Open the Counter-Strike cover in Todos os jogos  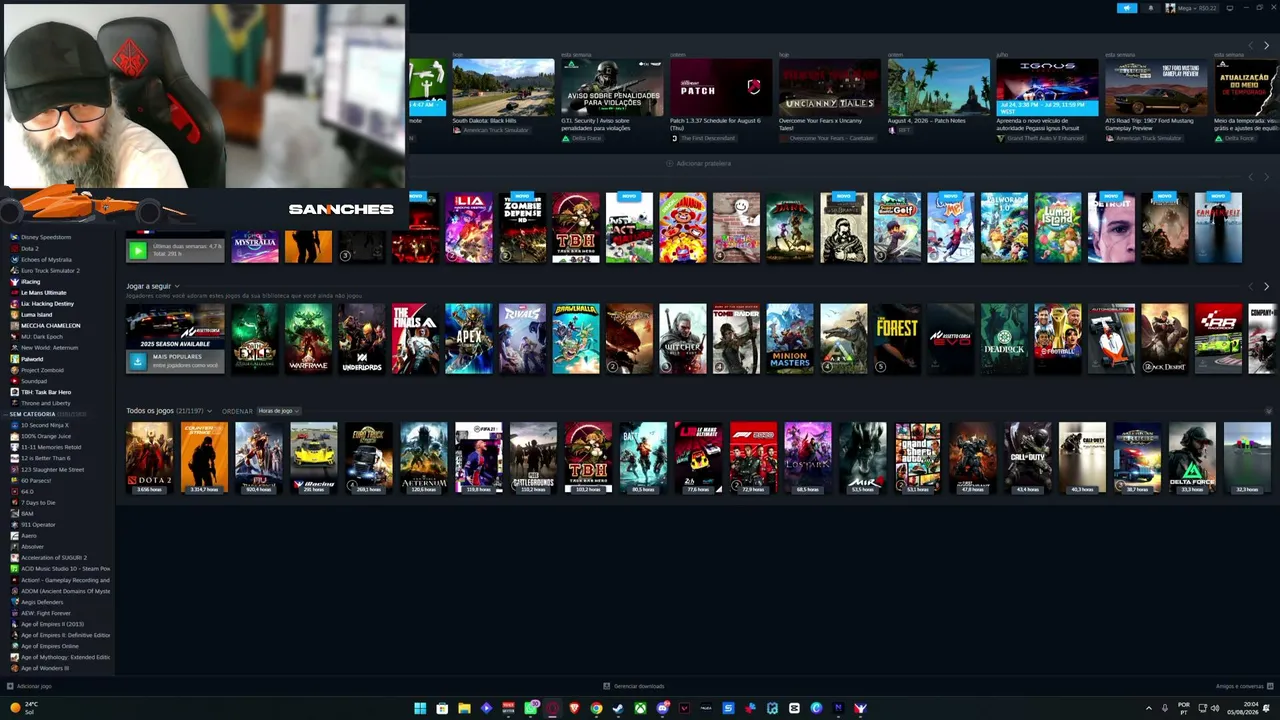(204, 458)
